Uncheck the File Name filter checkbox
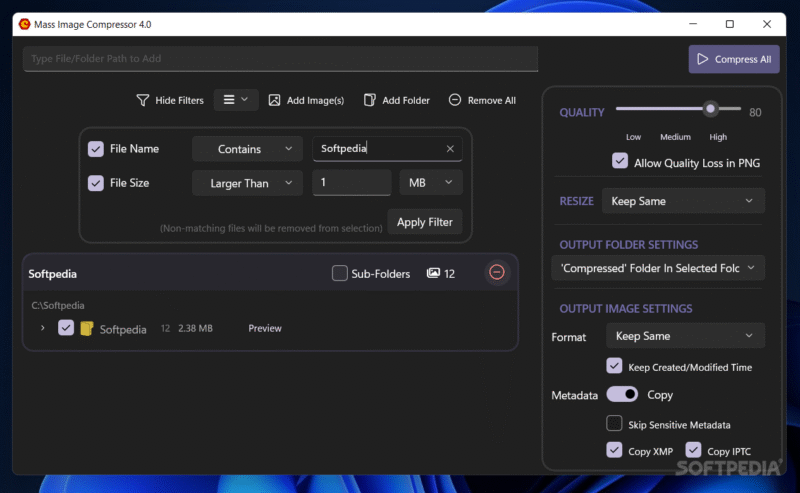 [x=96, y=149]
